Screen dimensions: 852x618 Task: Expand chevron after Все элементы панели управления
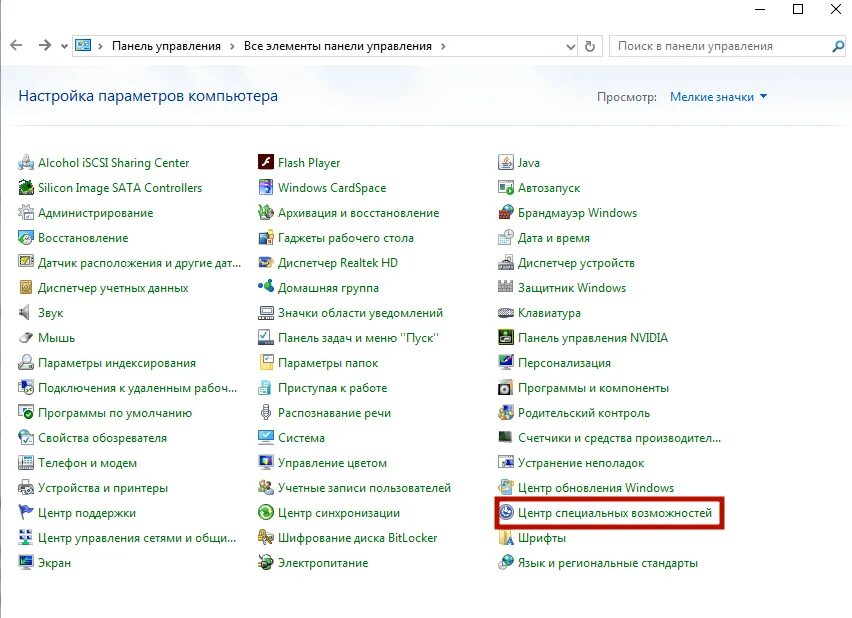[443, 47]
